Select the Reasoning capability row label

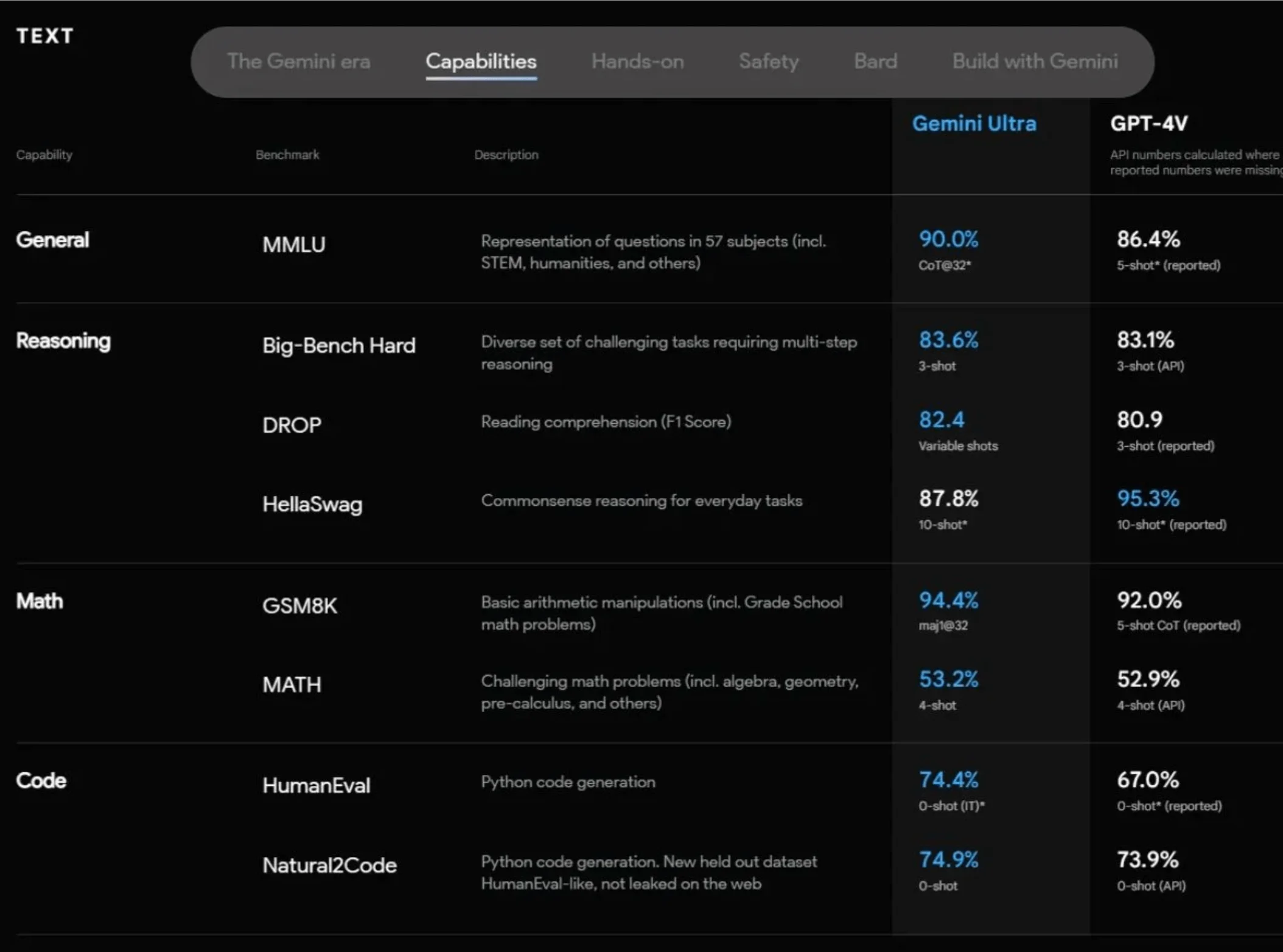(x=63, y=341)
